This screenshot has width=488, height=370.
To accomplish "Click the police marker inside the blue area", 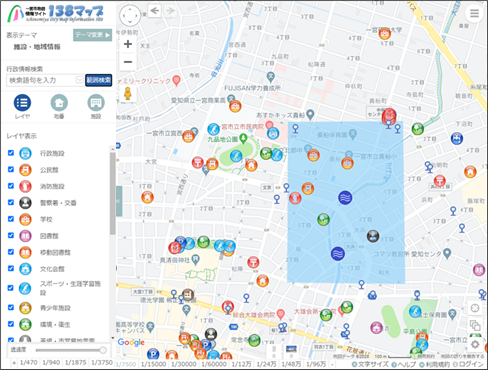I will [x=373, y=236].
